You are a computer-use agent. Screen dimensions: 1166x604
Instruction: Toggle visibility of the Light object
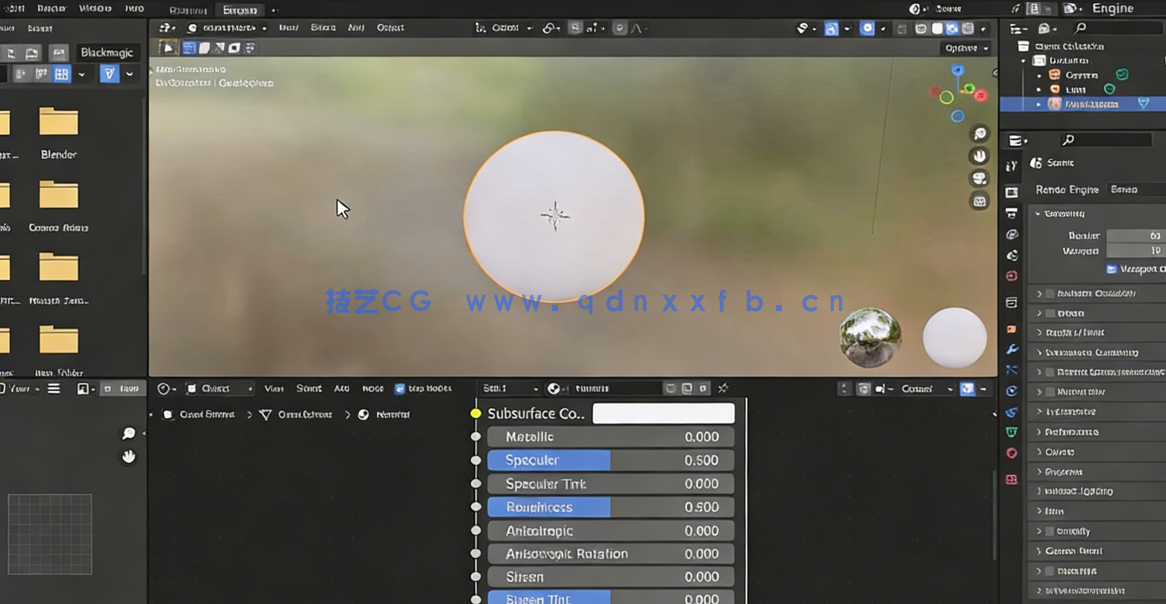[1110, 89]
